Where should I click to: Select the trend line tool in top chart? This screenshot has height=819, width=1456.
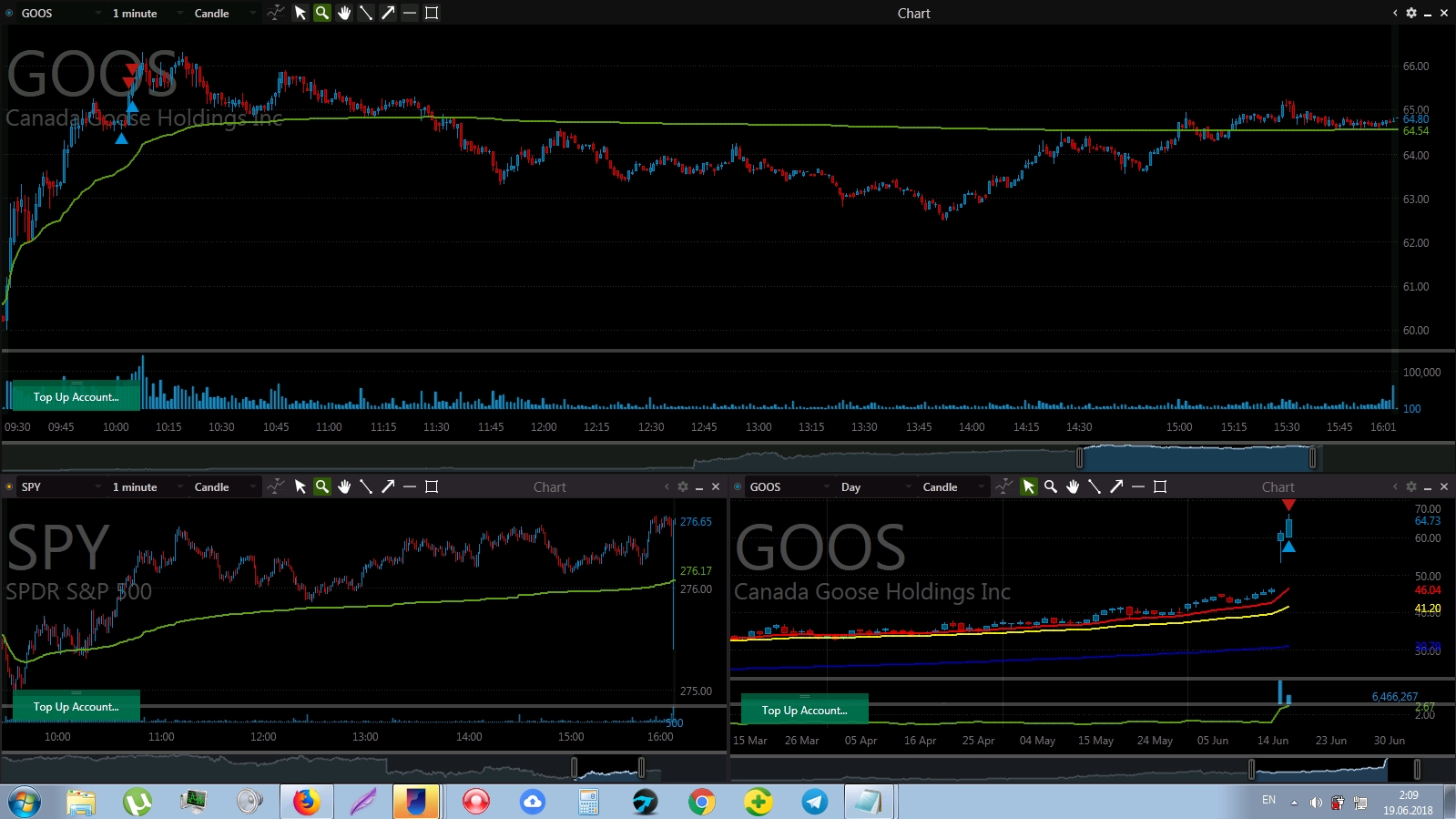click(366, 13)
